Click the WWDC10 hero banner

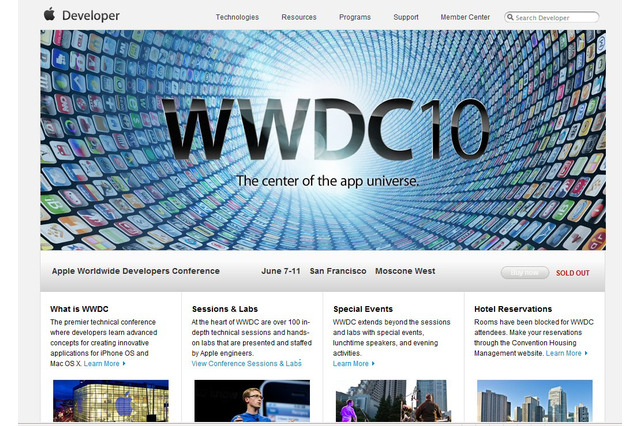click(323, 140)
